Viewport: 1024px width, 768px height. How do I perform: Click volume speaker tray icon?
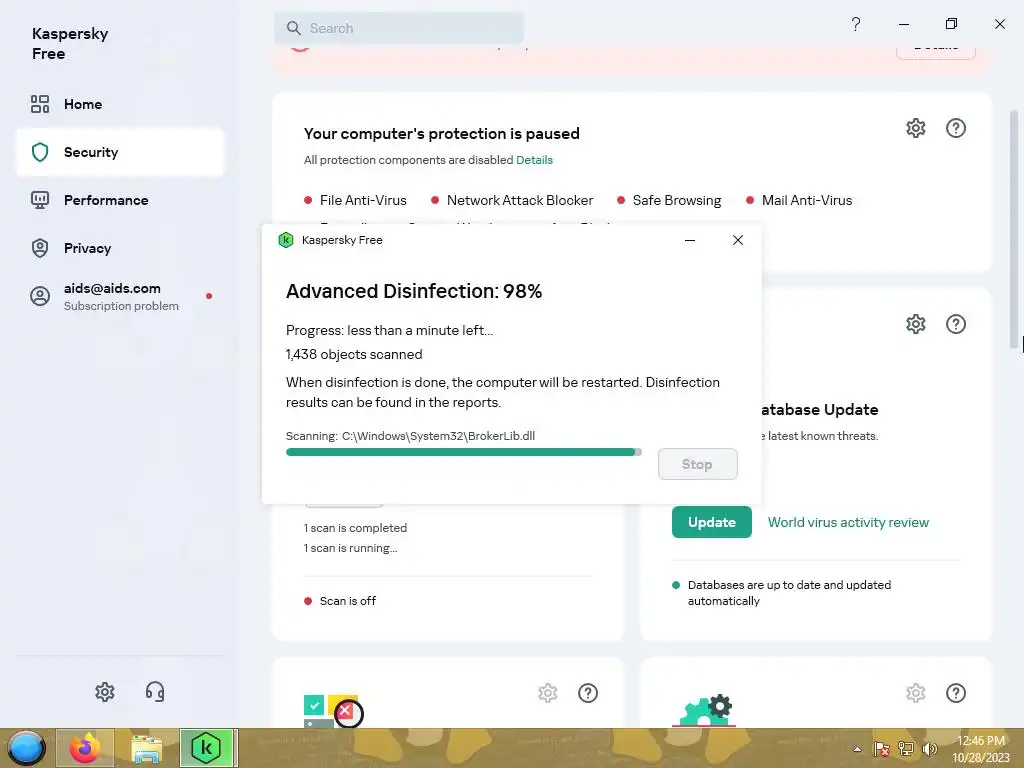tap(929, 749)
